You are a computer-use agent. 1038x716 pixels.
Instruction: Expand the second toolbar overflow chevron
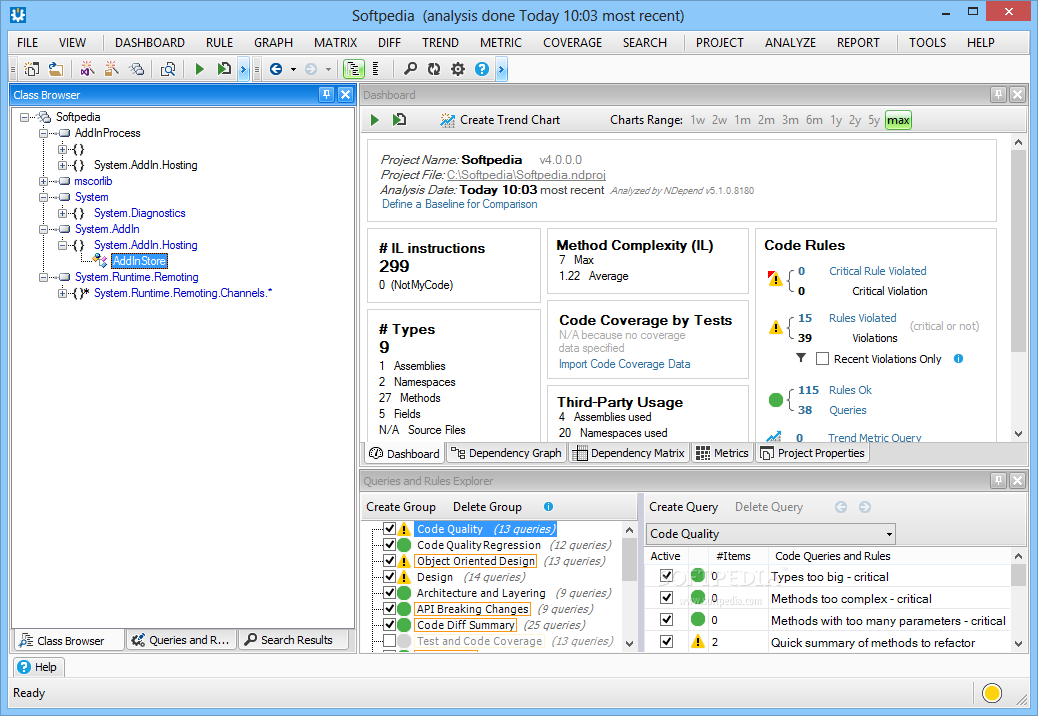(x=501, y=69)
